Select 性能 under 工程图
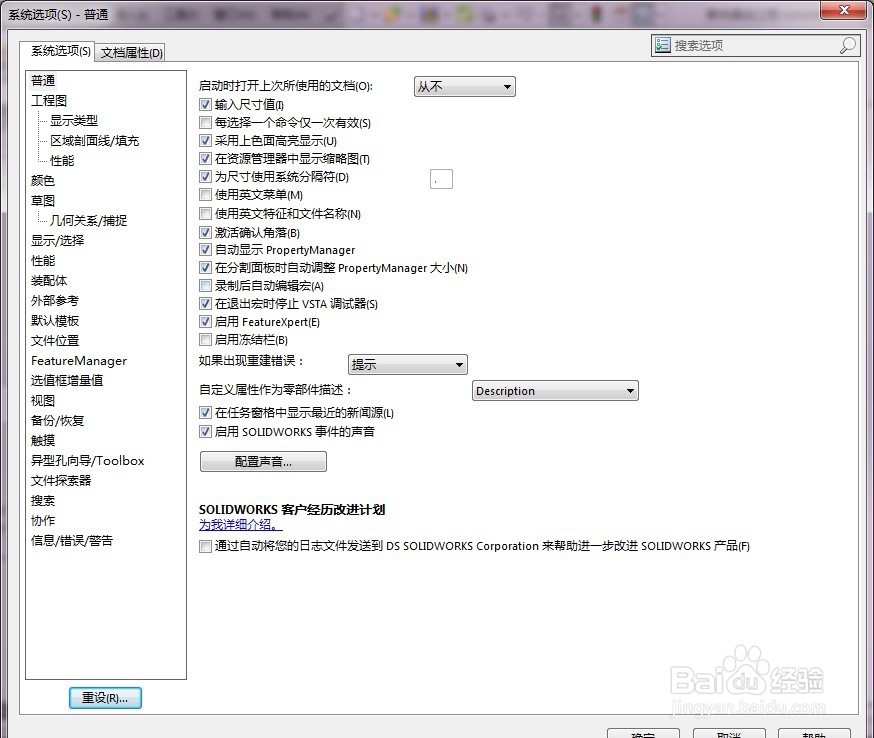874x738 pixels. click(62, 161)
